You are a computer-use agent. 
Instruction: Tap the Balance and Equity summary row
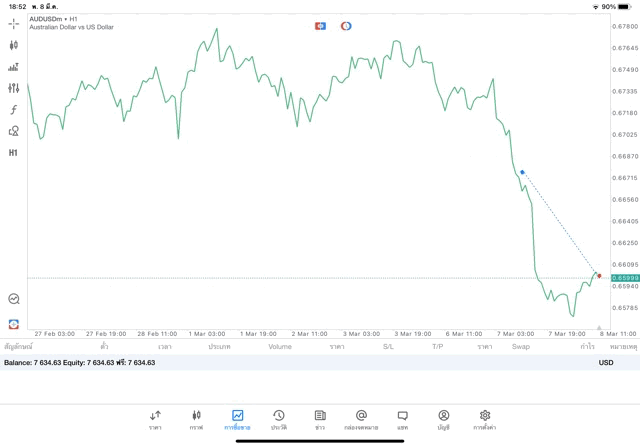pyautogui.click(x=80, y=363)
